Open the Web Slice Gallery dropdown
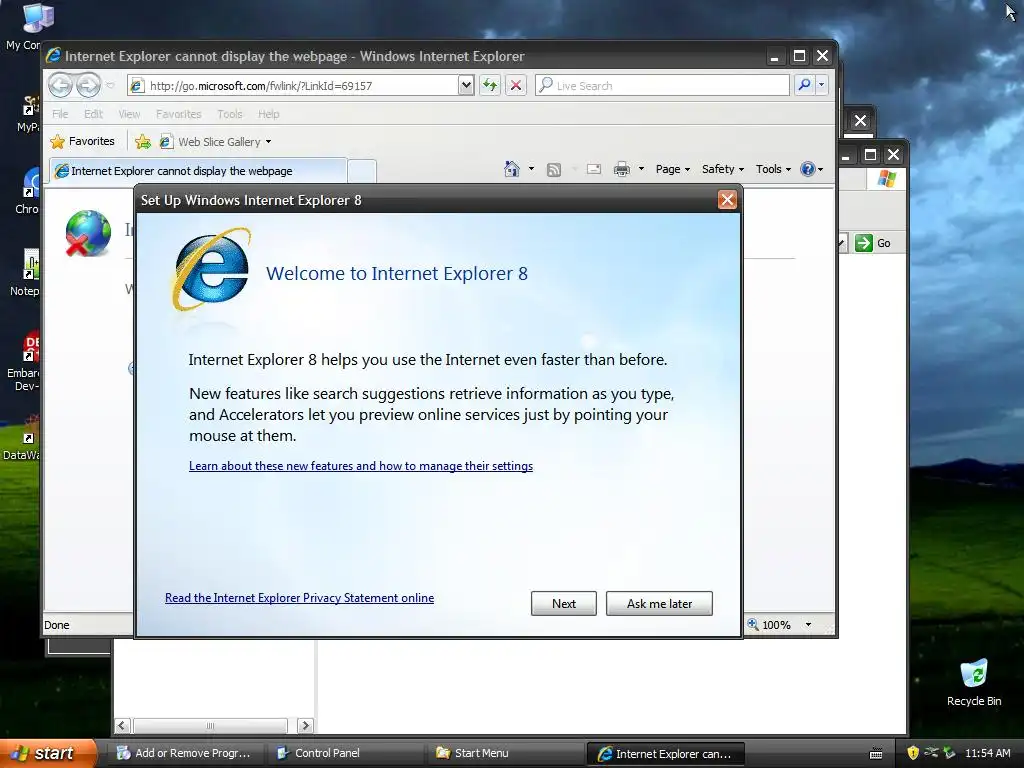The width and height of the screenshot is (1024, 768). tap(216, 142)
